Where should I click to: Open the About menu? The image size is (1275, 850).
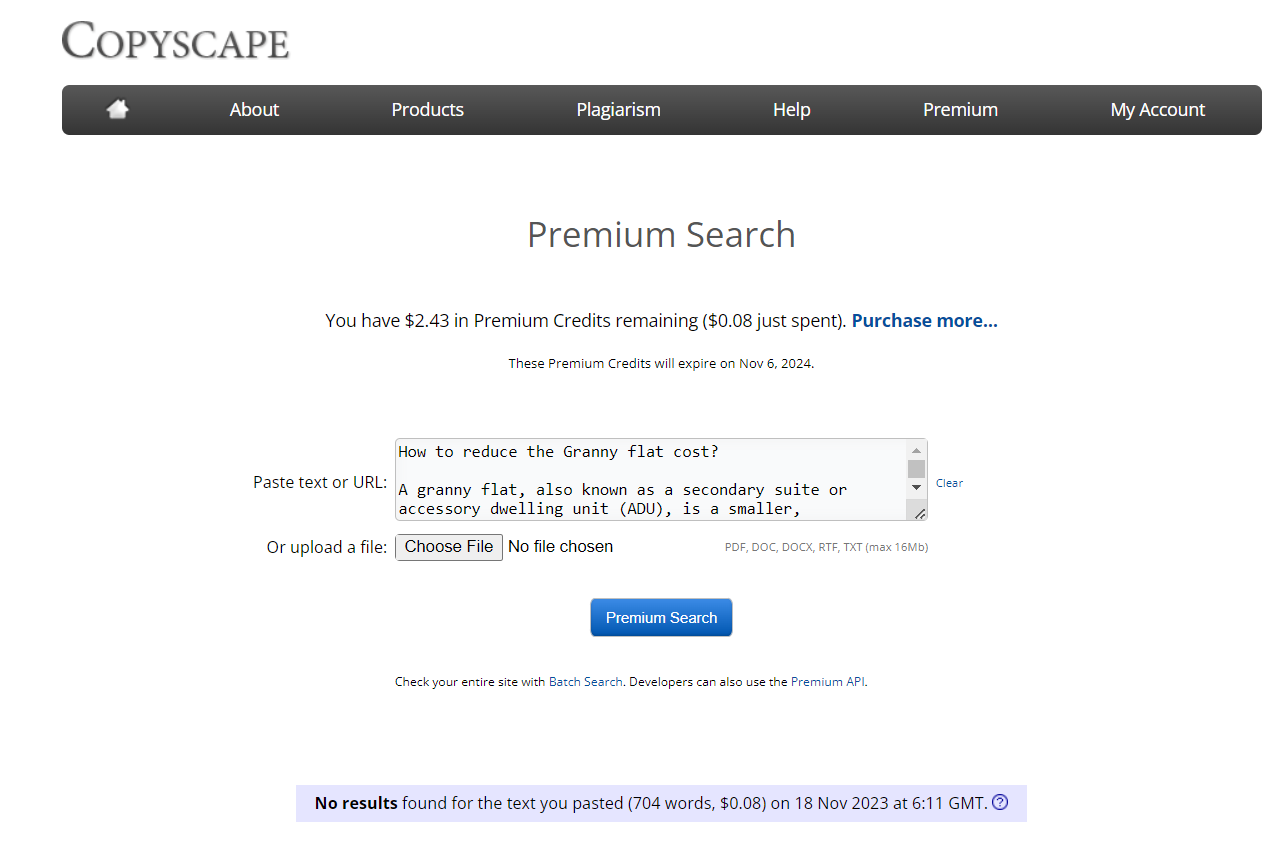pos(254,110)
